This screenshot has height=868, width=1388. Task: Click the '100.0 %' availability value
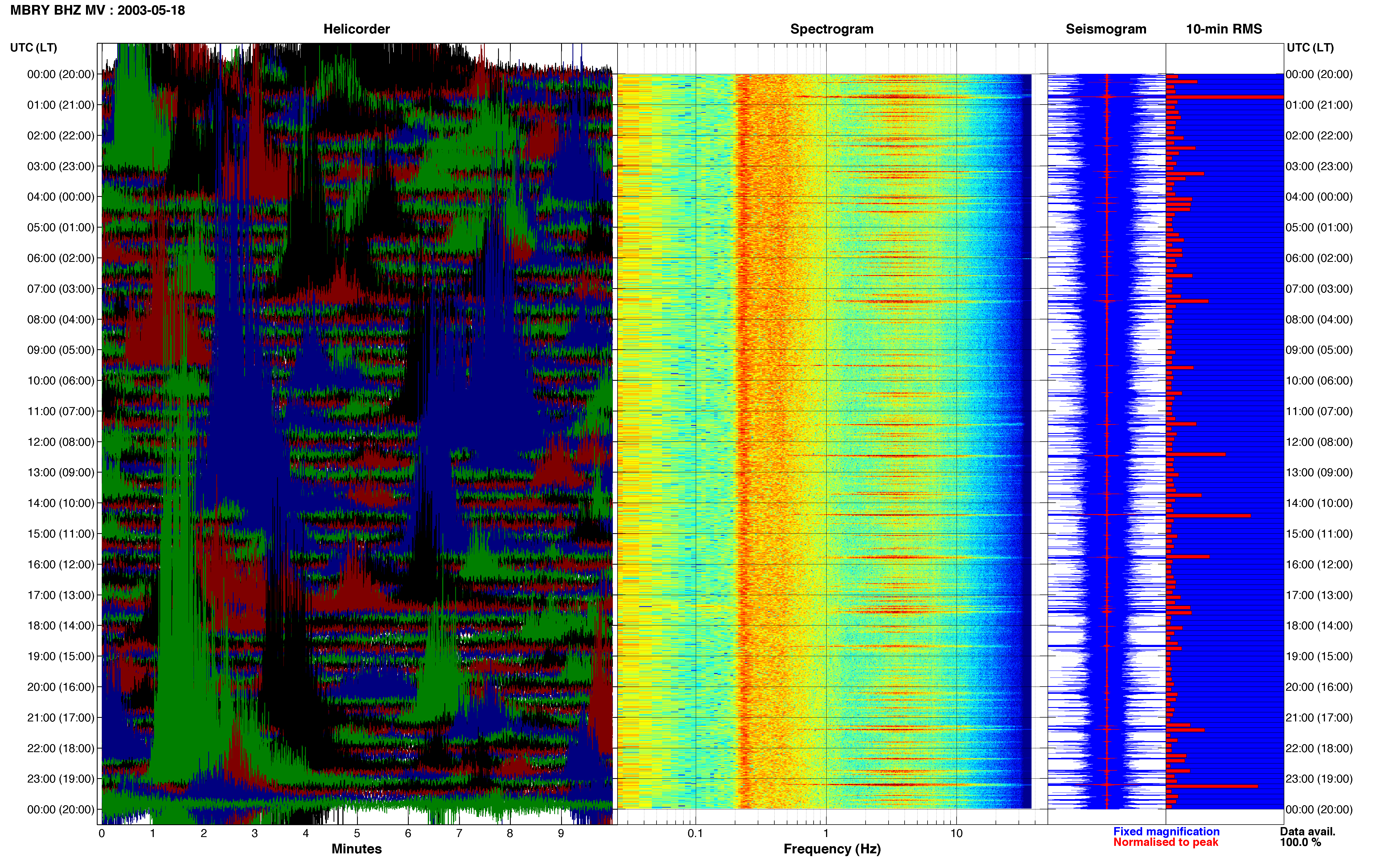coord(1300,842)
